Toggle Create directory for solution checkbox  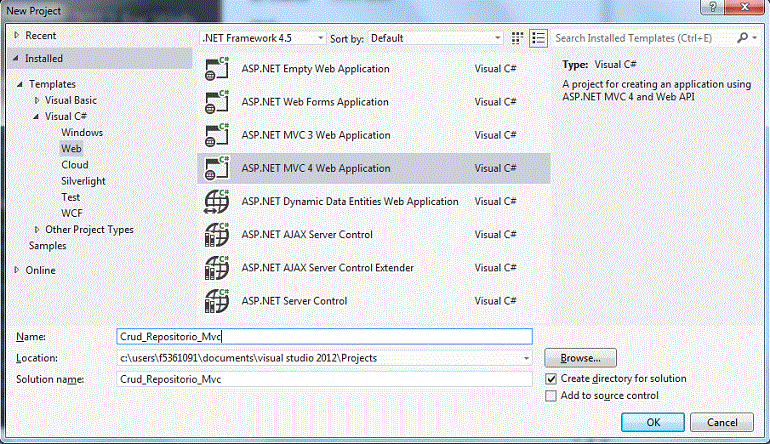[x=551, y=379]
